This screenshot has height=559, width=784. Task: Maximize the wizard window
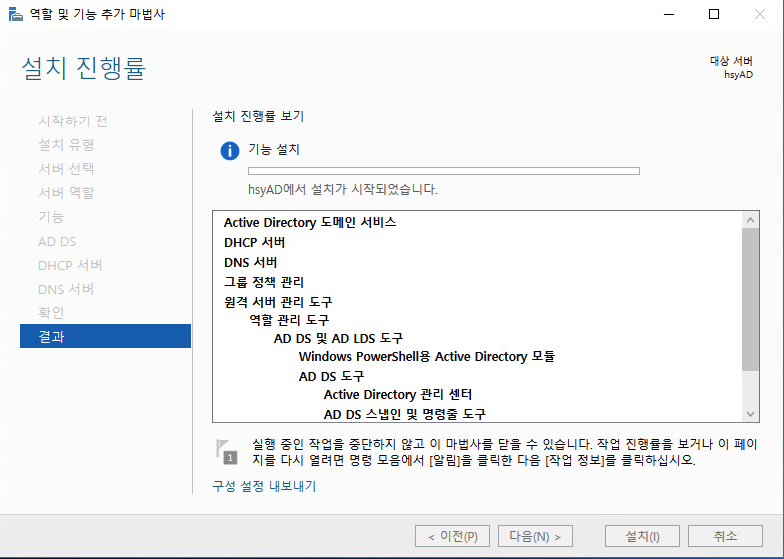click(714, 14)
